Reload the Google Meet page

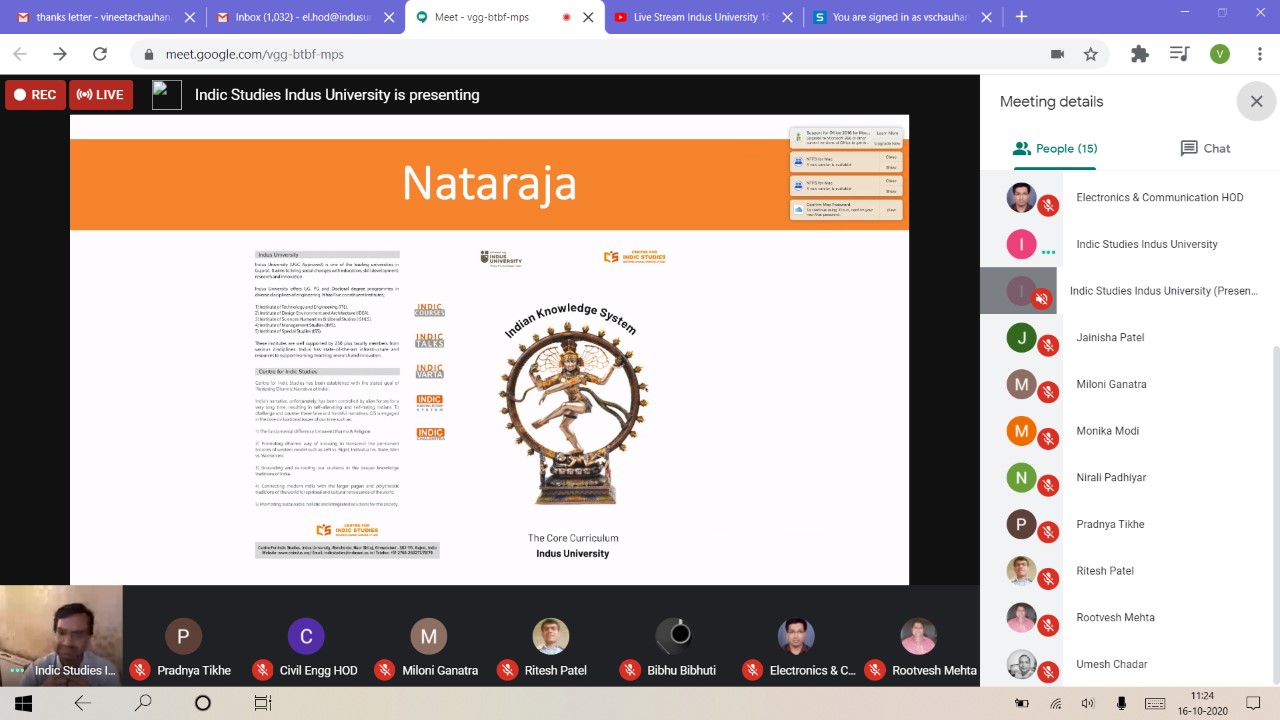99,54
